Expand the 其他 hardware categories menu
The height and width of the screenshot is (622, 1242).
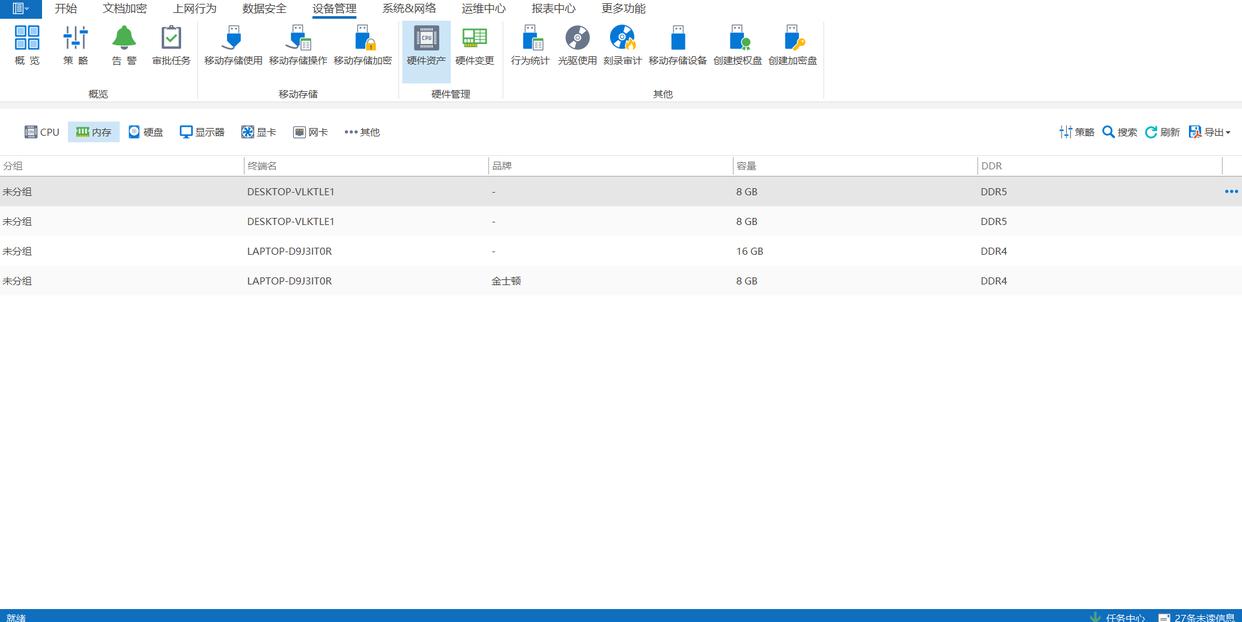pyautogui.click(x=362, y=132)
